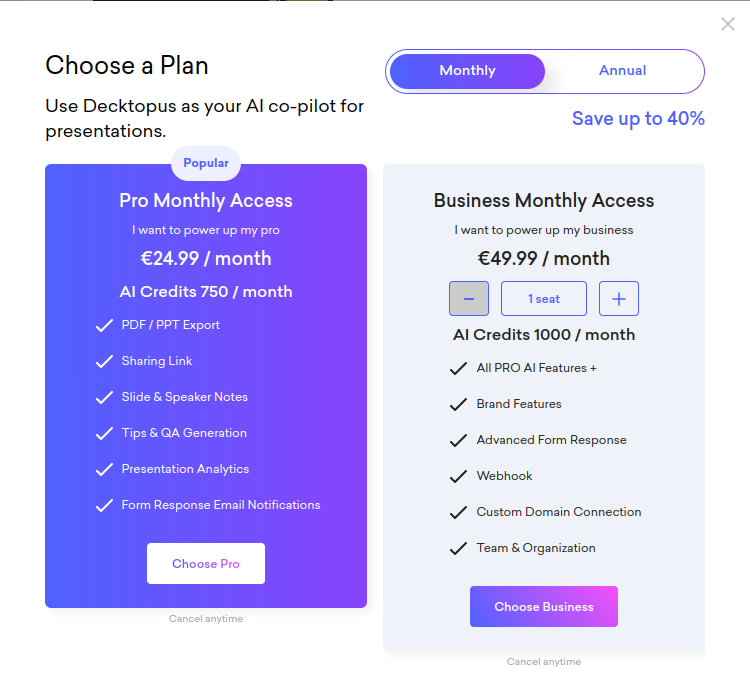Choose the Pro plan
Image resolution: width=750 pixels, height=696 pixels.
tap(206, 564)
